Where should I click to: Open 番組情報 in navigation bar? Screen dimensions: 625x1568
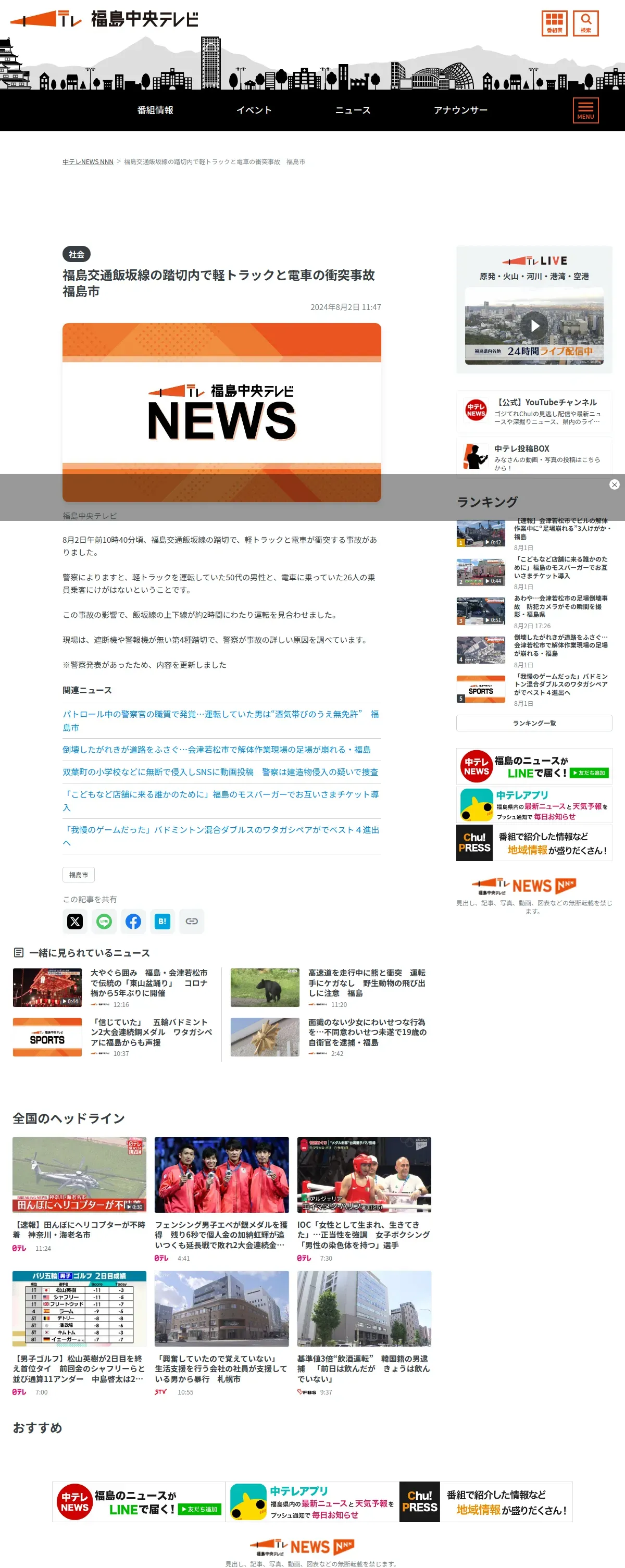click(155, 110)
